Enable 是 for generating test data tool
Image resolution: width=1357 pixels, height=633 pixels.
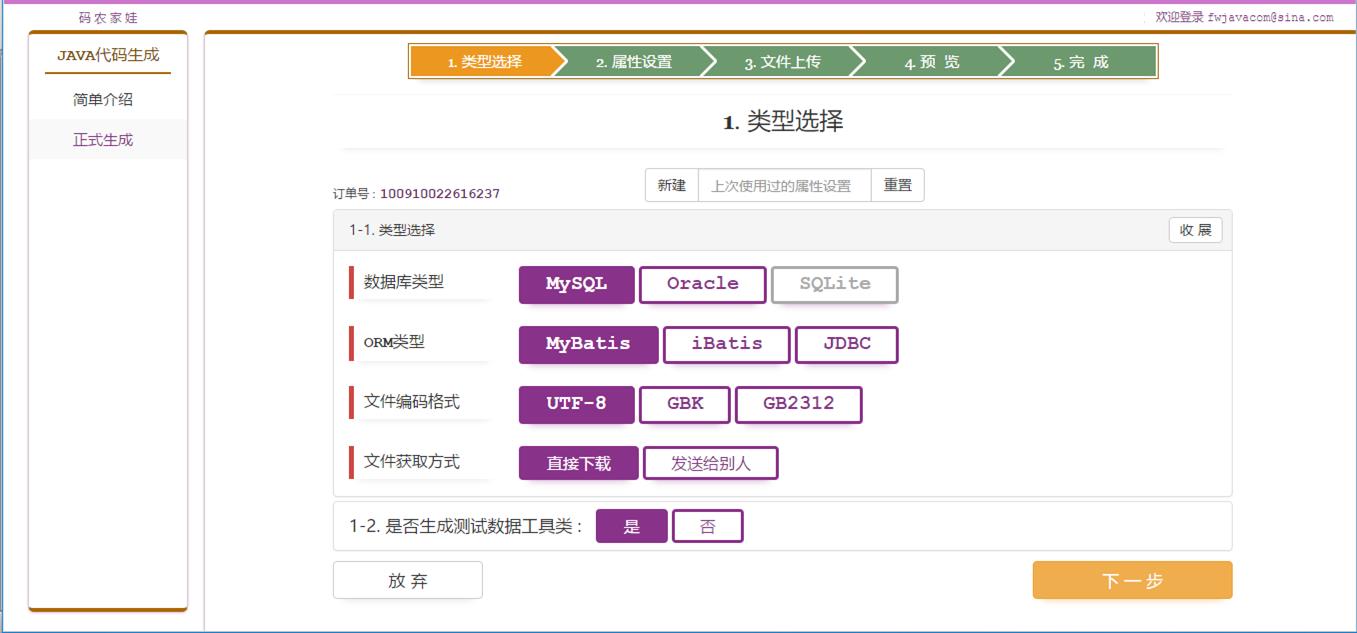[x=631, y=526]
